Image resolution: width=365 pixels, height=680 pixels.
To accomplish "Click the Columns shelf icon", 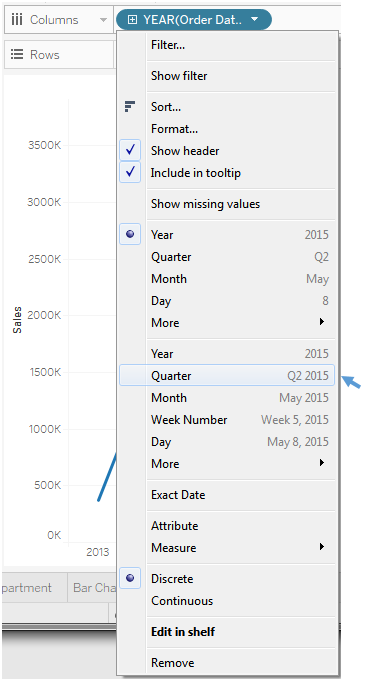I will pos(17,20).
